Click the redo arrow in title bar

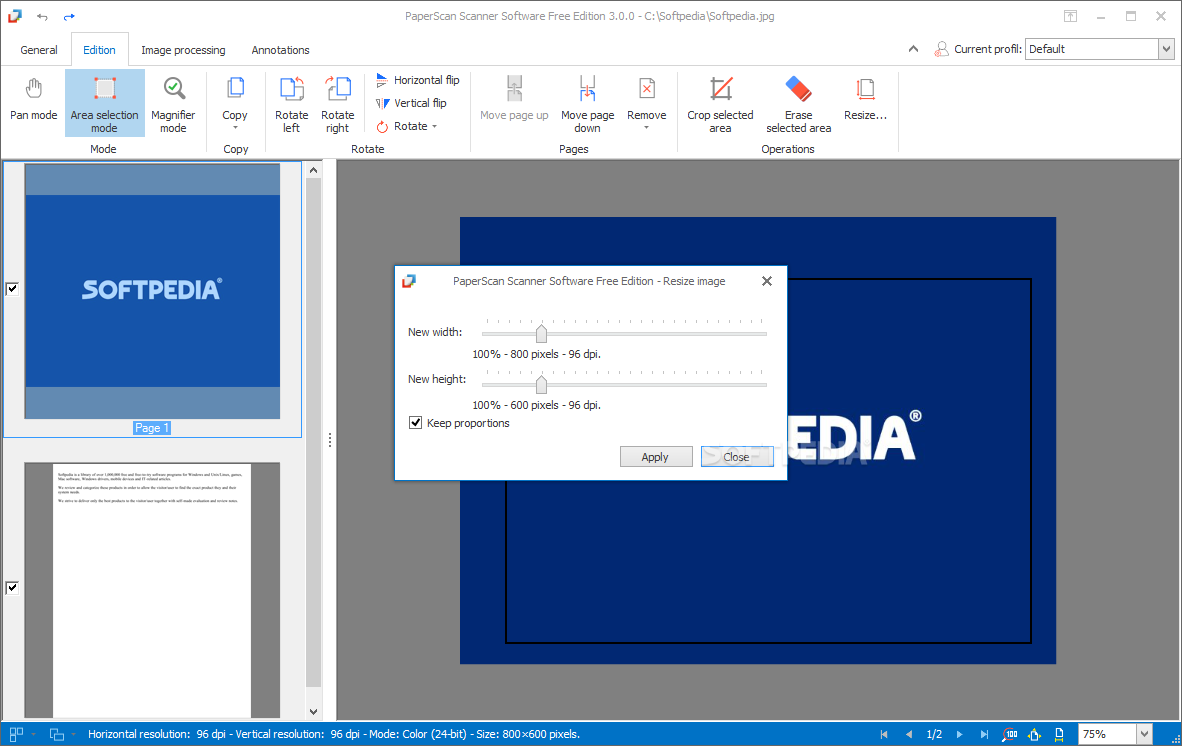[x=69, y=17]
